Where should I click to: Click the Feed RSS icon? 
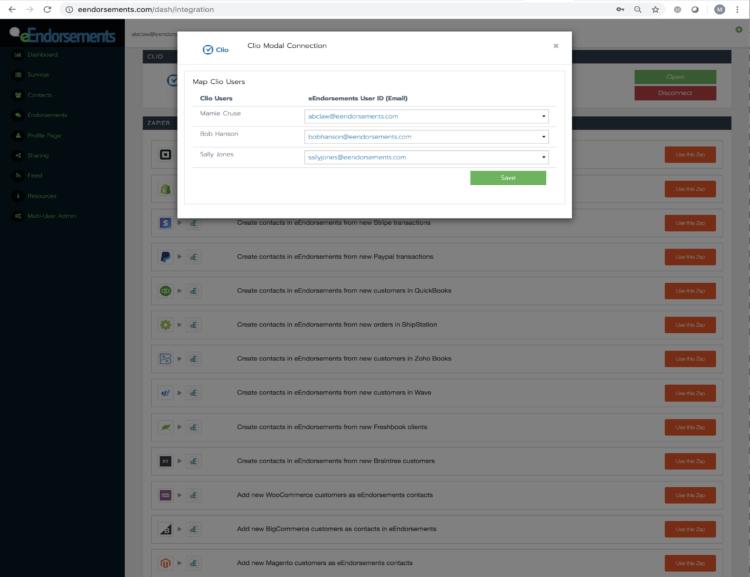(x=18, y=176)
